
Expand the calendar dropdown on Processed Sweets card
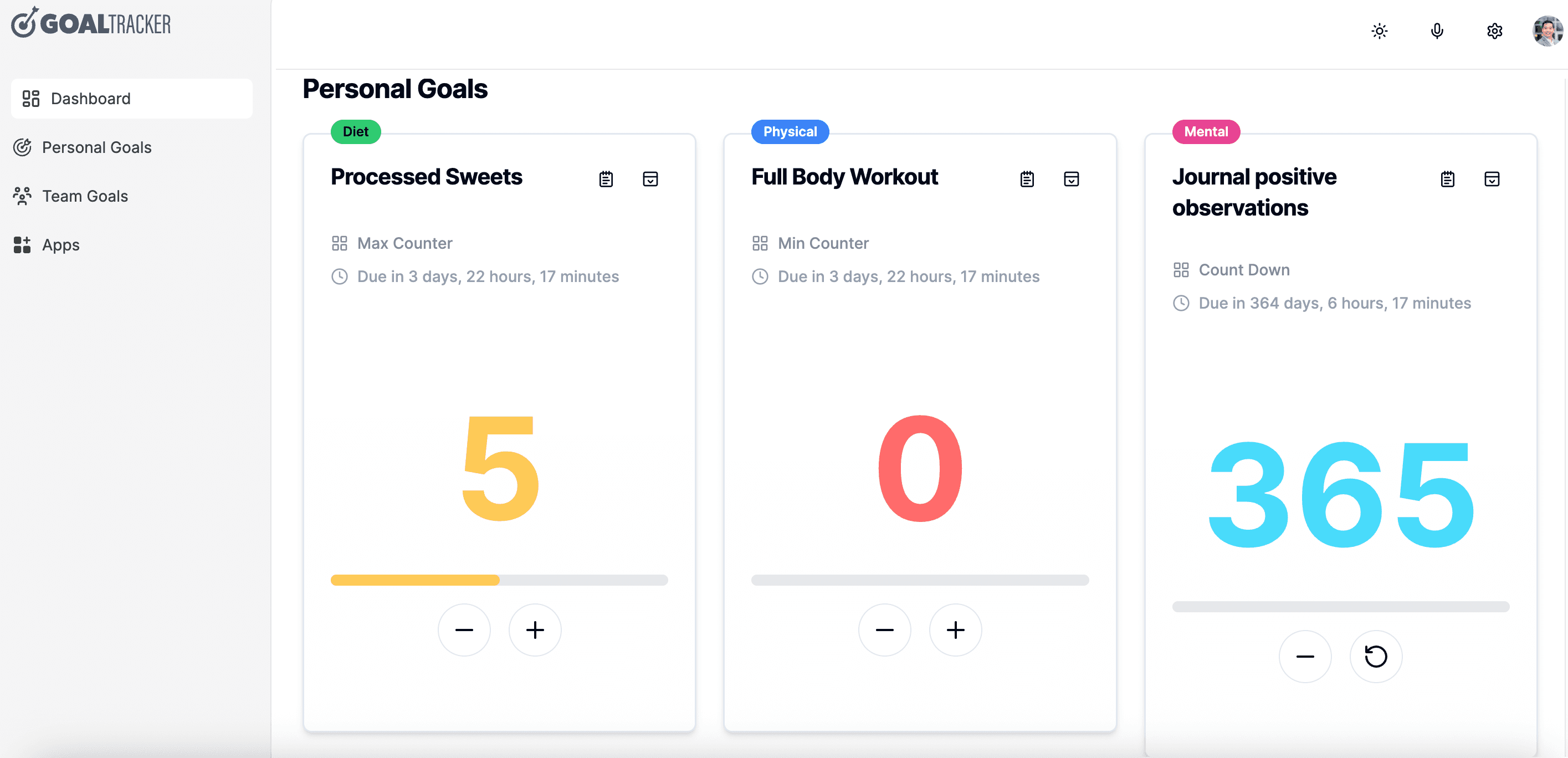(x=650, y=178)
